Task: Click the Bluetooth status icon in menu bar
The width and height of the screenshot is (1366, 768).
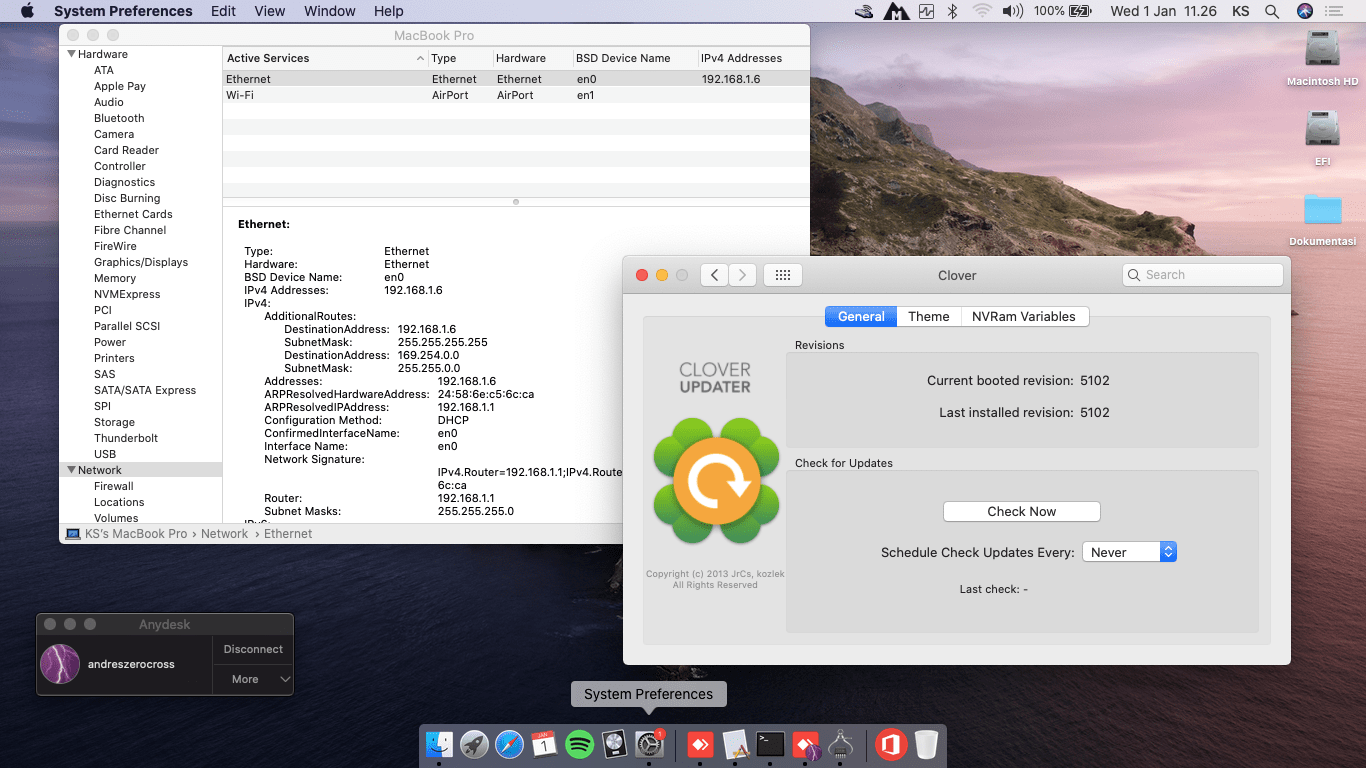Action: pyautogui.click(x=953, y=11)
